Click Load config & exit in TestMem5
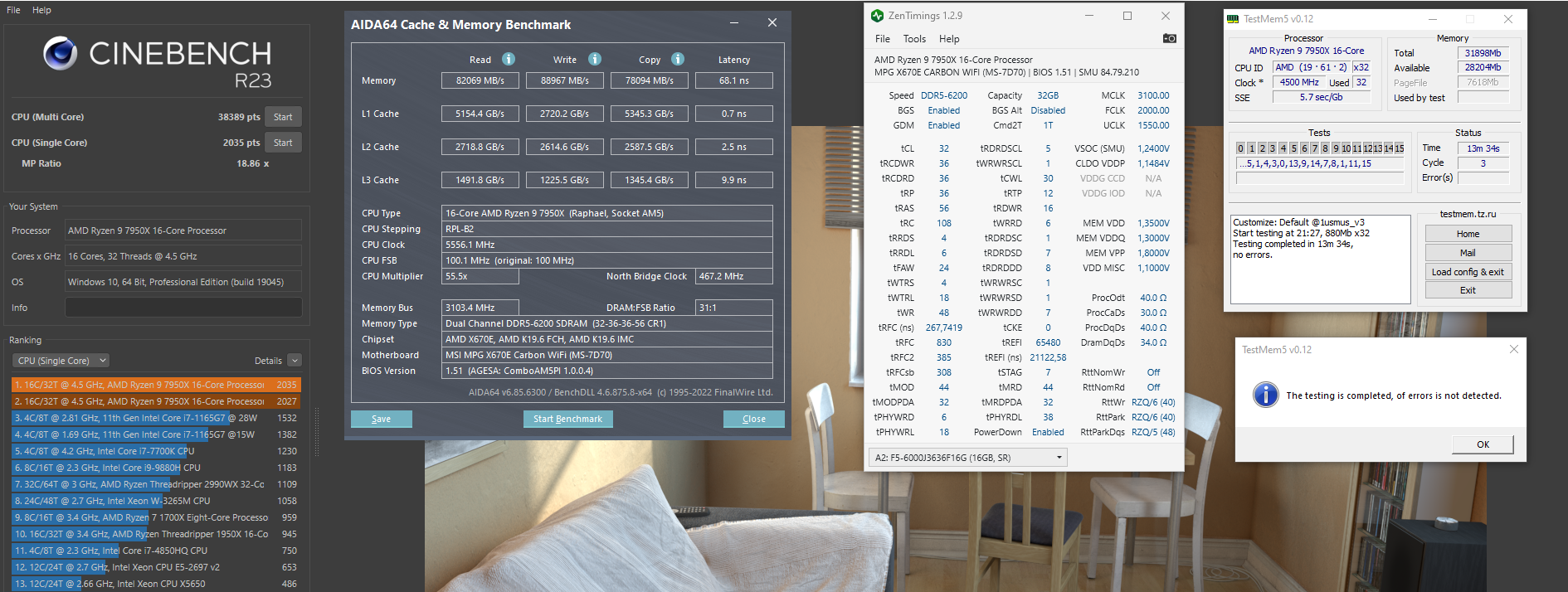The height and width of the screenshot is (592, 1568). 1468,272
